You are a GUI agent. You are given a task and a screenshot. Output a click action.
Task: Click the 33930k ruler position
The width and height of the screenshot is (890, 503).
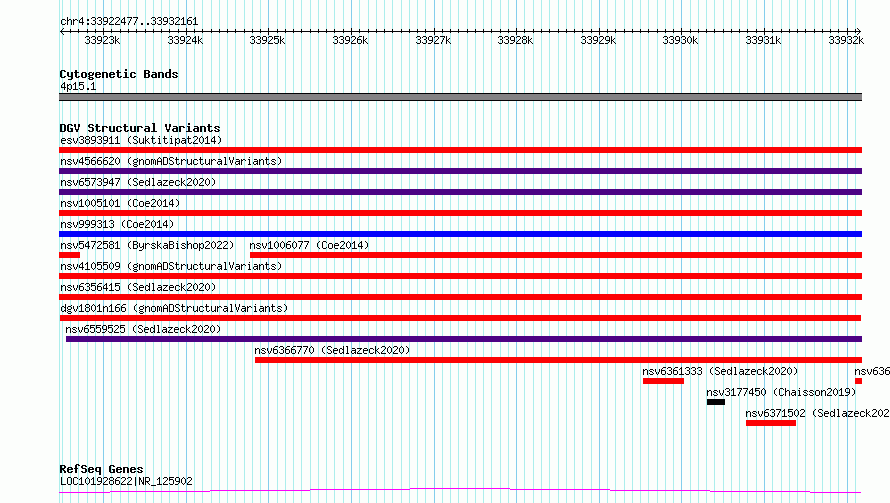[x=681, y=40]
